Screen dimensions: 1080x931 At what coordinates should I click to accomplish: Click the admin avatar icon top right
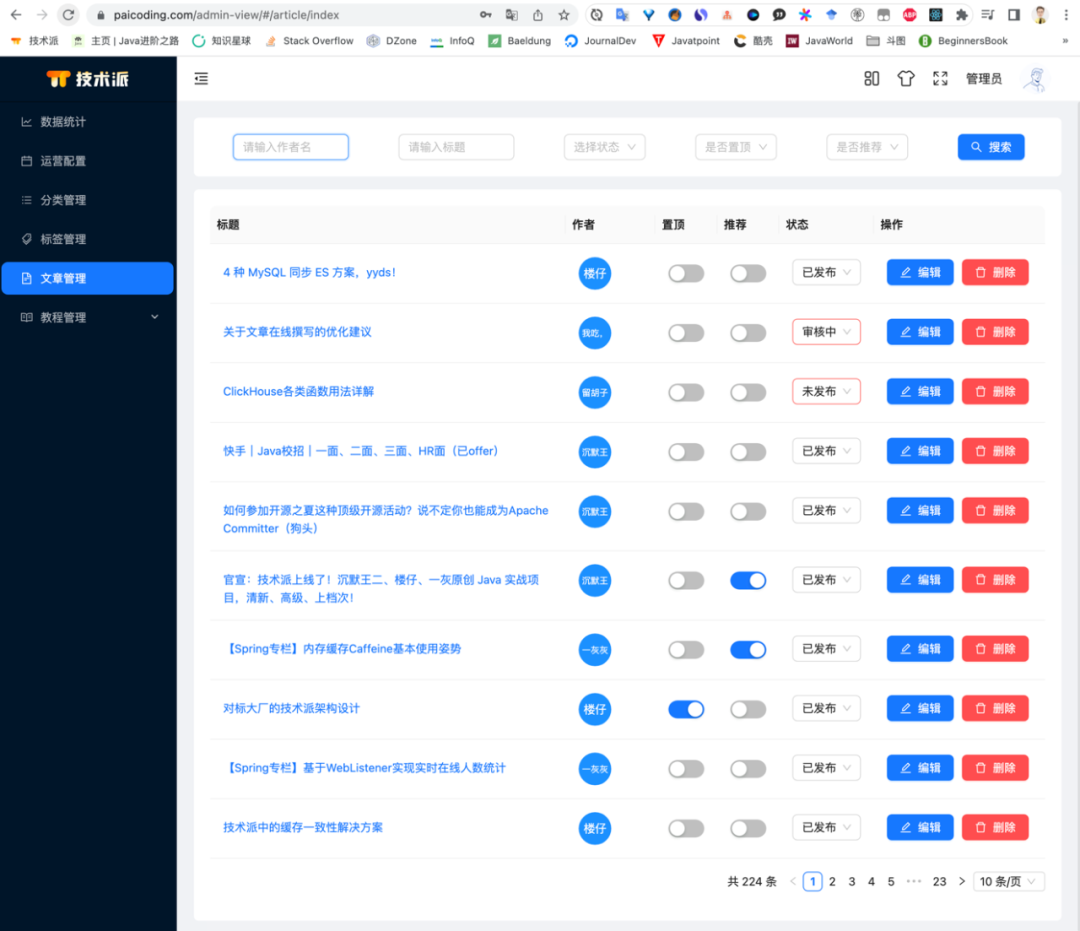[1035, 78]
